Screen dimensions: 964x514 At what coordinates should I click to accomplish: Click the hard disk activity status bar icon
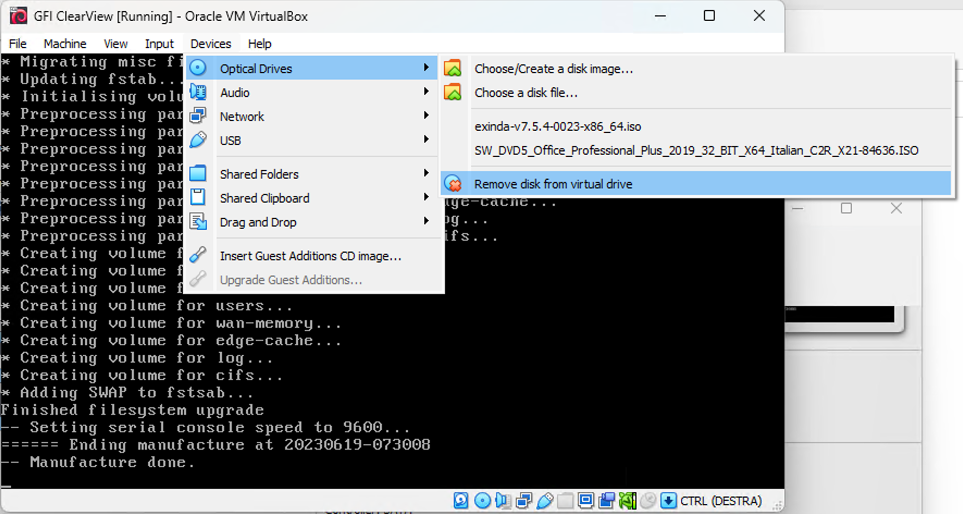(x=461, y=500)
